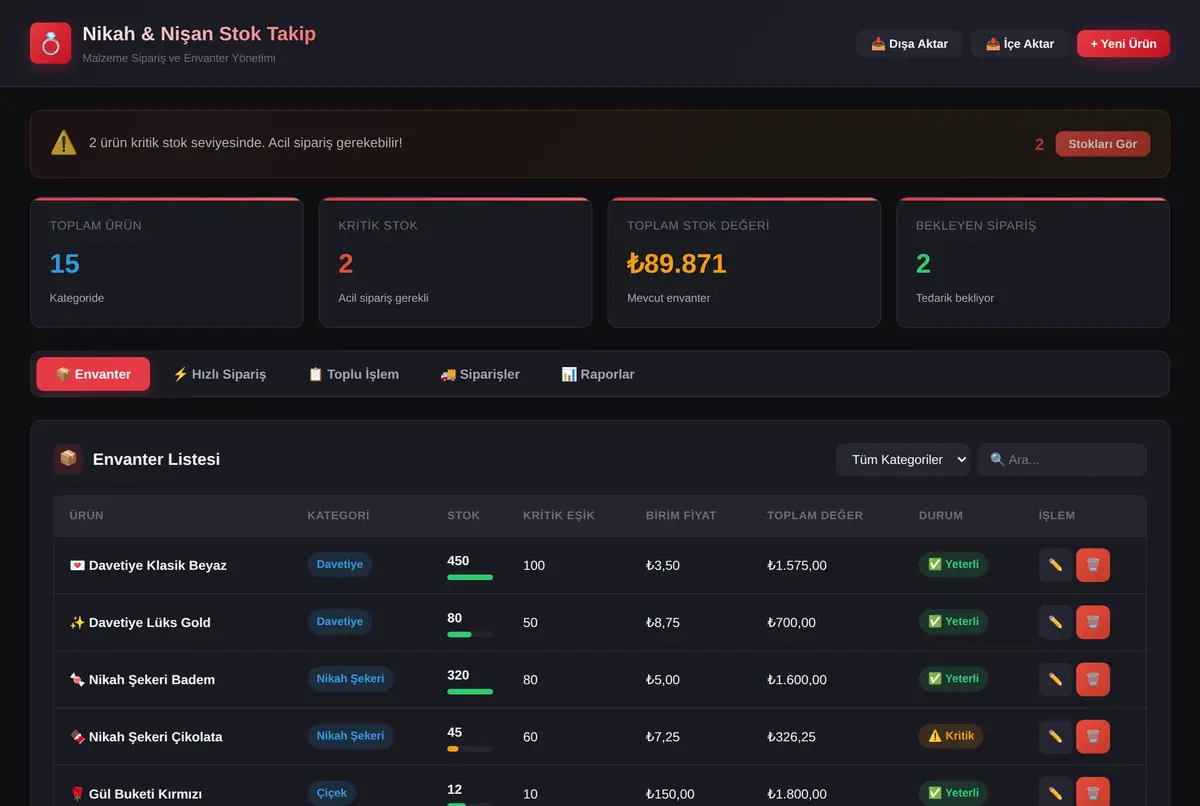Screen dimensions: 1200x806
Task: Click the warning triangle alert icon
Action: 64,143
